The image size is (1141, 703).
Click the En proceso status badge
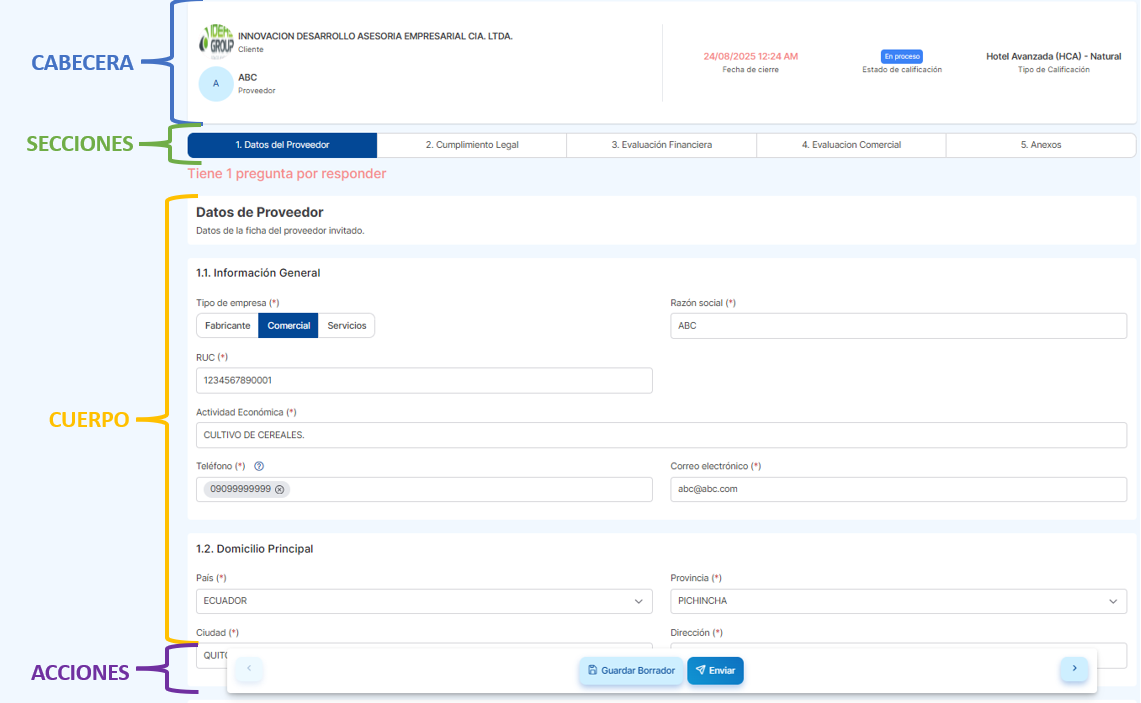[901, 57]
